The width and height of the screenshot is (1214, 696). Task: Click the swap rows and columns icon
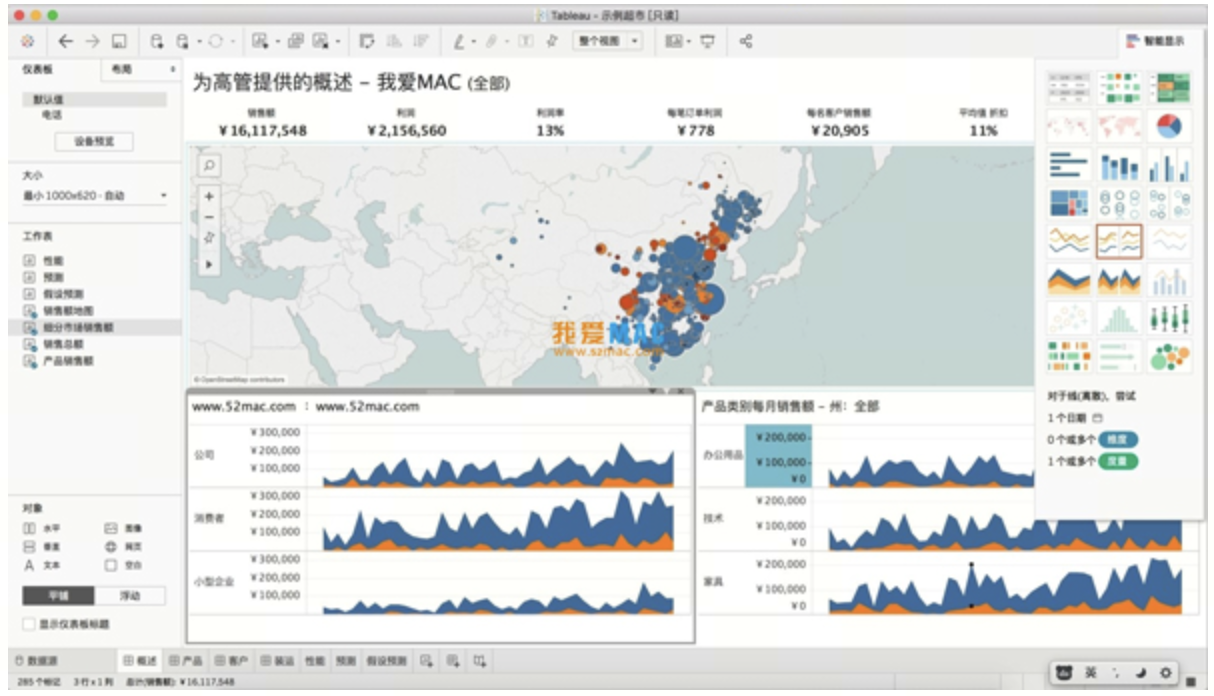click(x=366, y=41)
